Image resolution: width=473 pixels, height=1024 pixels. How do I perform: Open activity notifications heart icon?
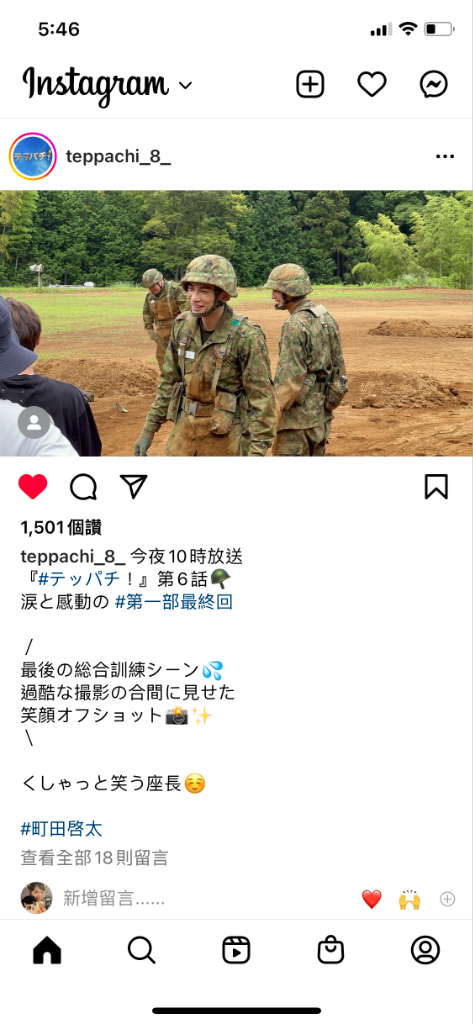point(372,84)
